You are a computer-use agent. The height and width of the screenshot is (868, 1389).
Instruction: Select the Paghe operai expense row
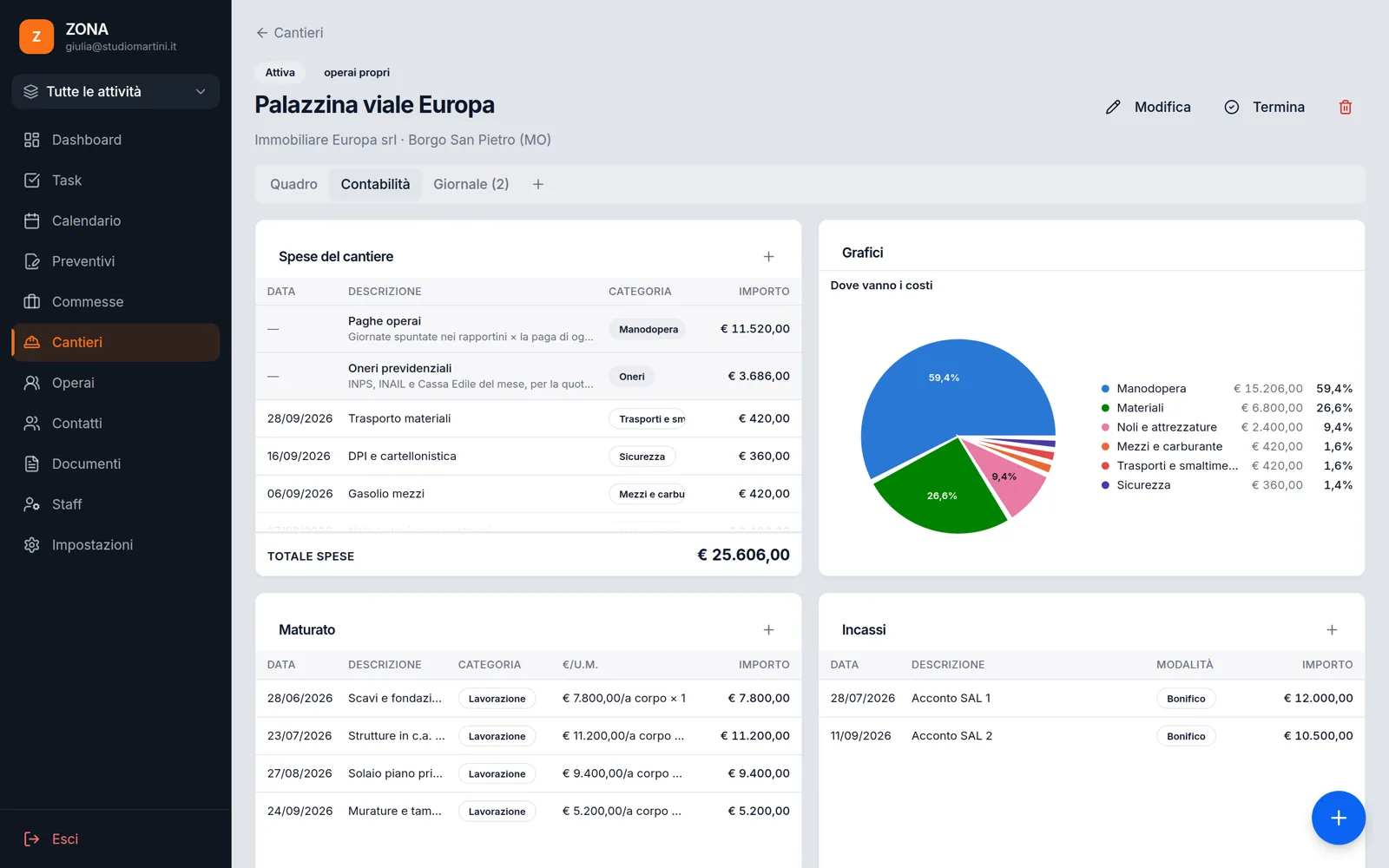pyautogui.click(x=528, y=329)
